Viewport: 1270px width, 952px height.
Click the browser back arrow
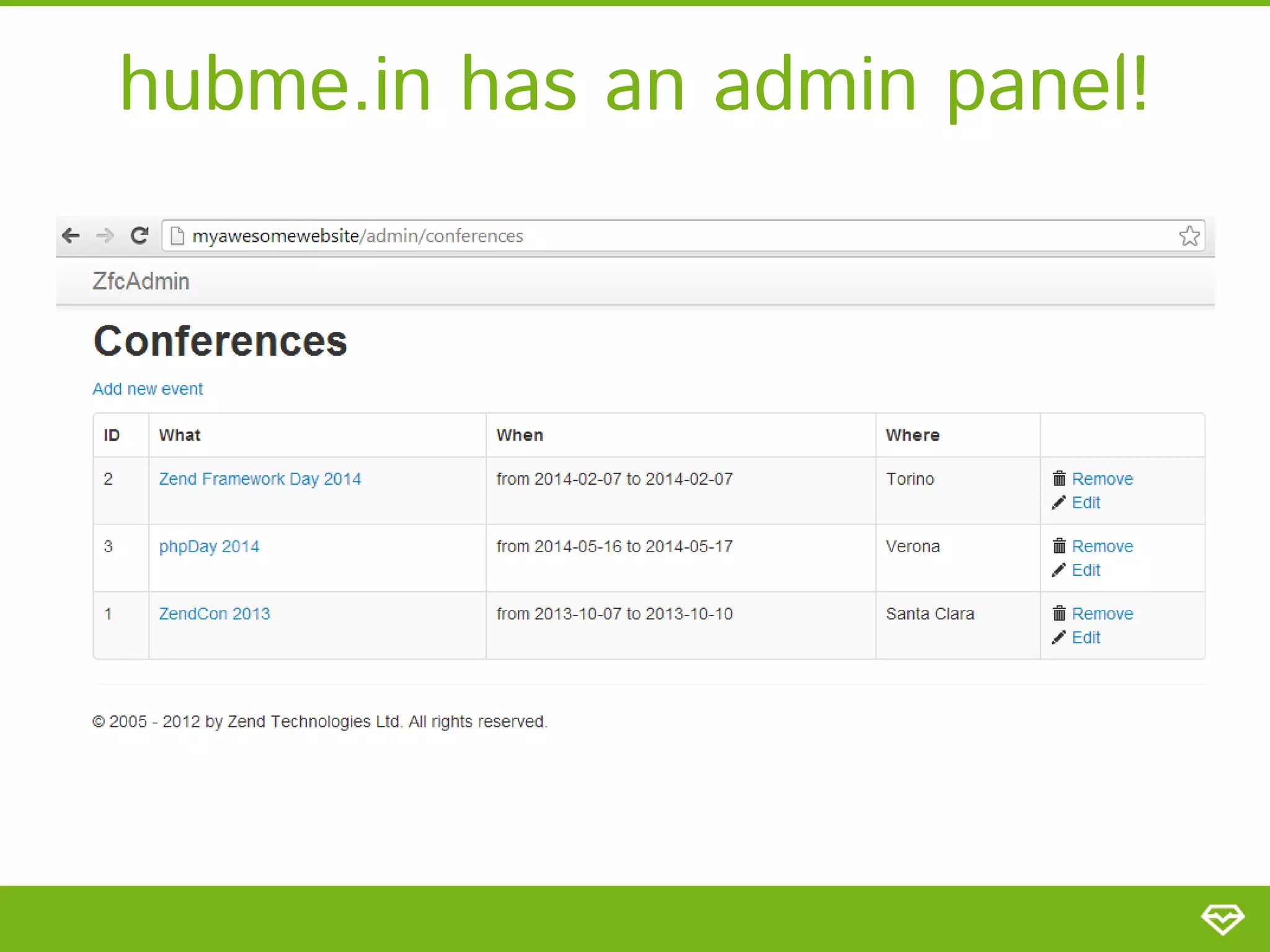pyautogui.click(x=71, y=236)
